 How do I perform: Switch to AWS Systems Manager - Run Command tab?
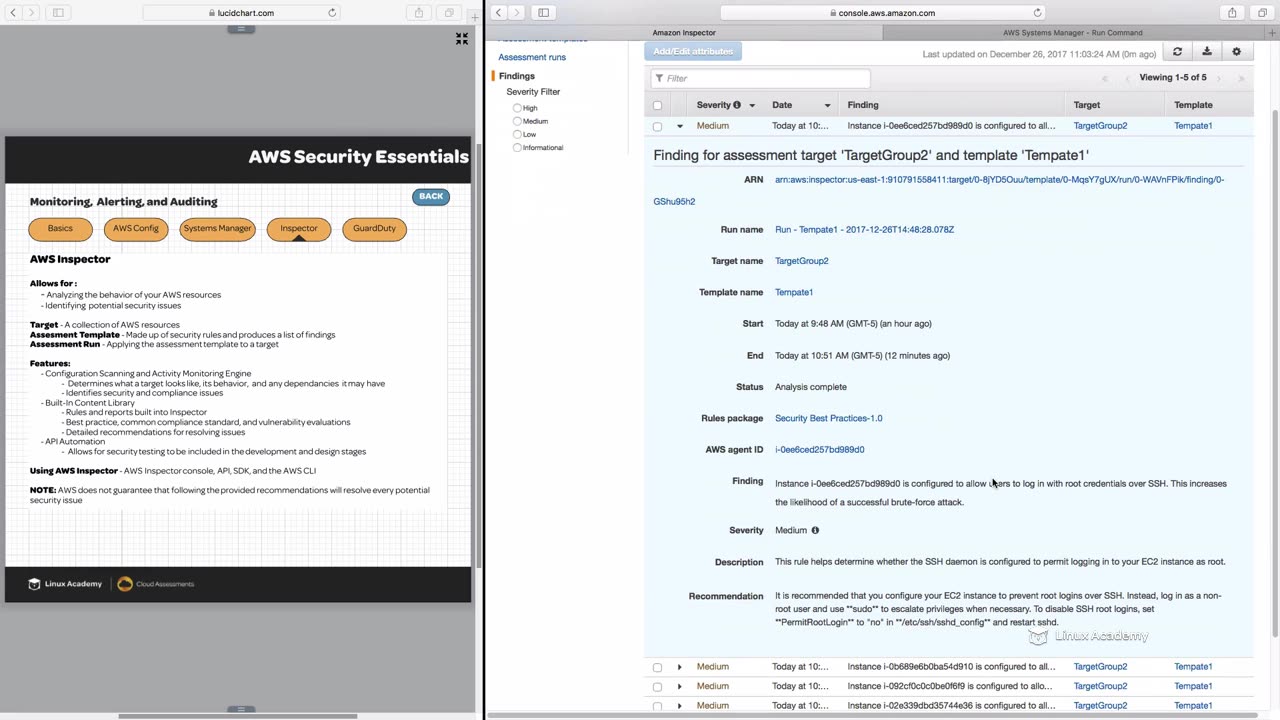1073,32
